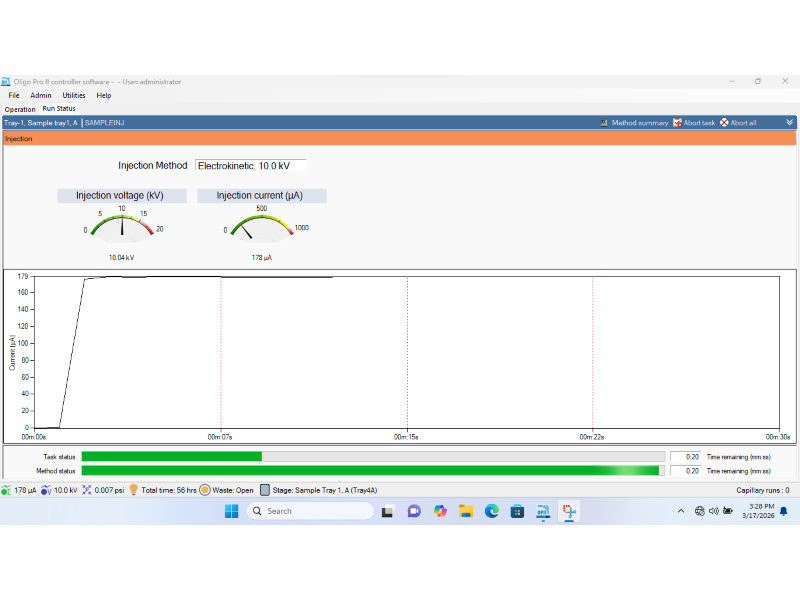Click the Abort all icon
Image resolution: width=800 pixels, height=600 pixels.
click(724, 123)
